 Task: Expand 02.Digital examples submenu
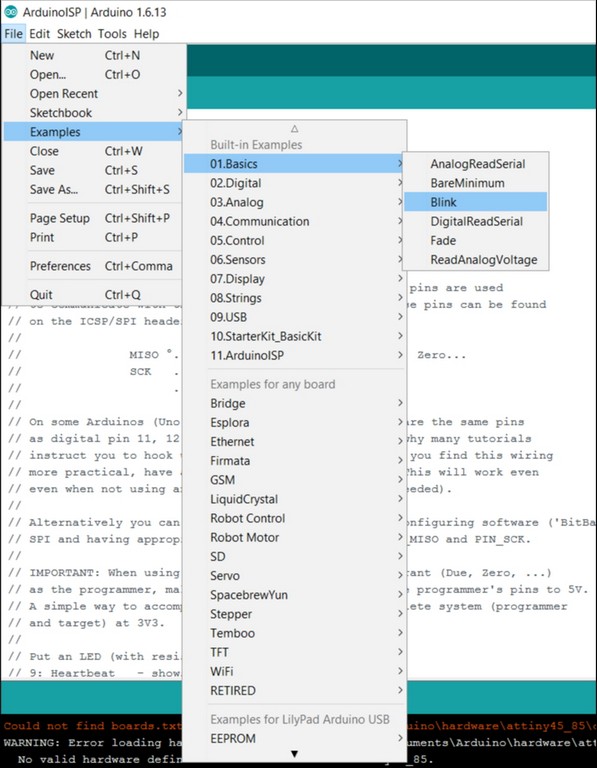(294, 183)
